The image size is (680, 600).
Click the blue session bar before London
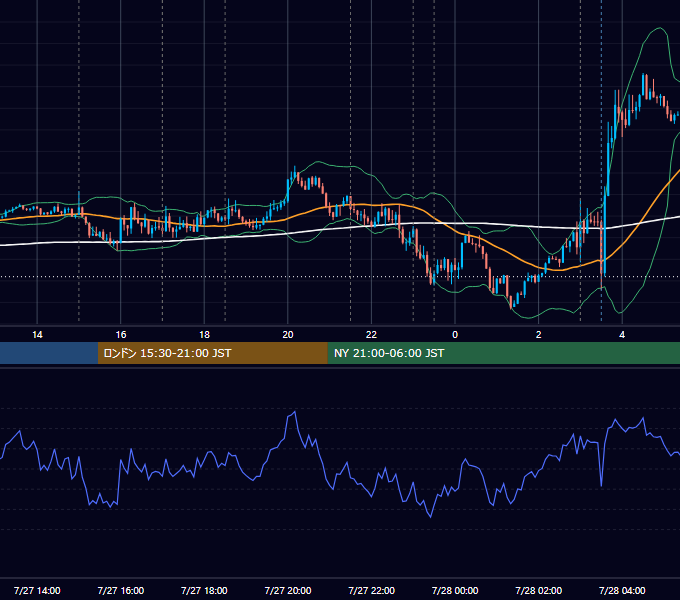[49, 353]
